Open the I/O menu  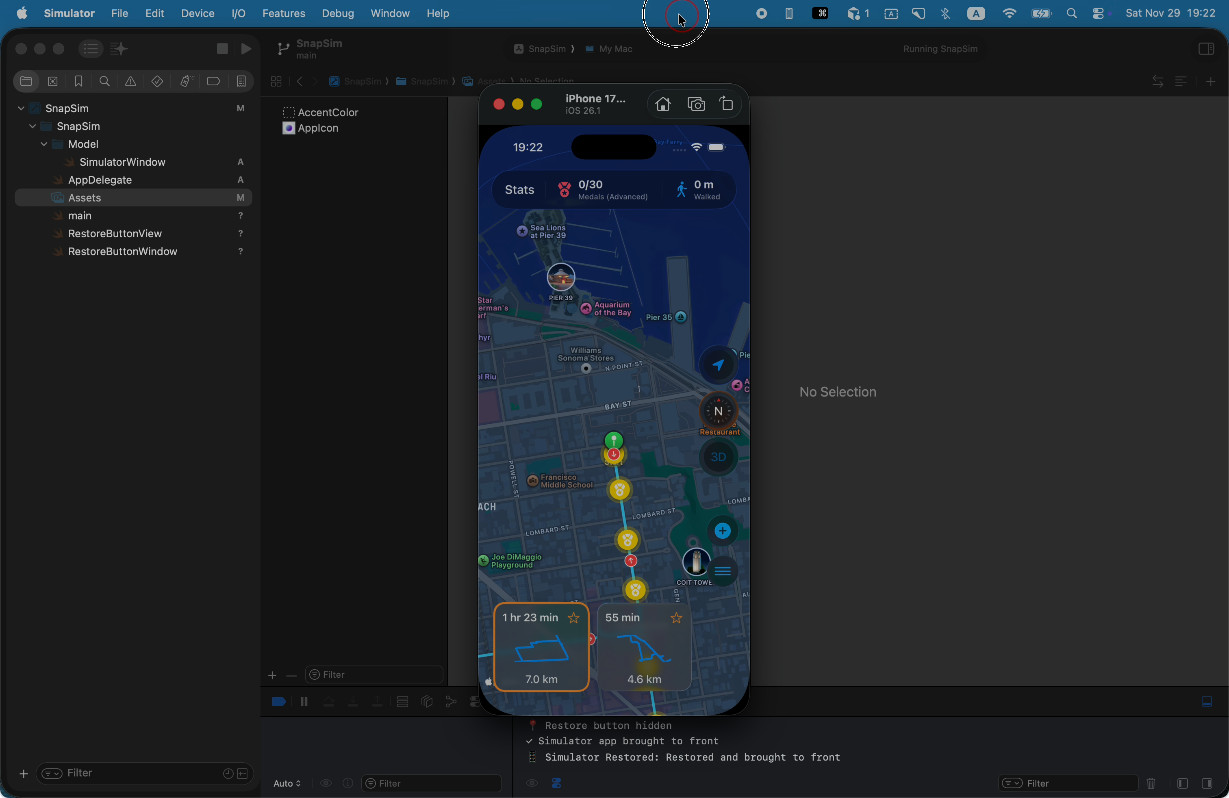click(x=238, y=13)
